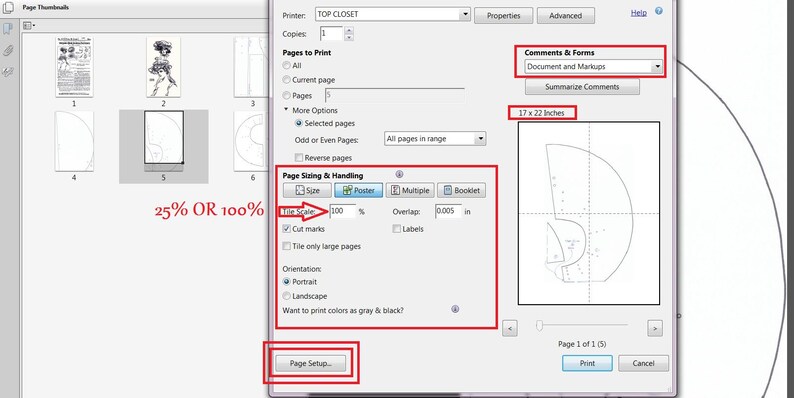Select the Booklet button

461,190
